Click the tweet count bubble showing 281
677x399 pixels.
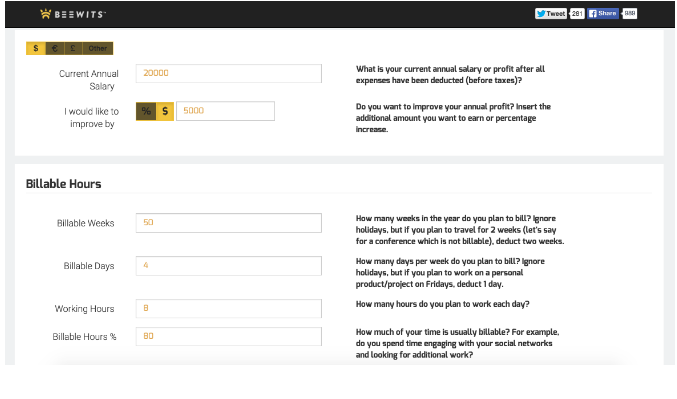coord(577,14)
